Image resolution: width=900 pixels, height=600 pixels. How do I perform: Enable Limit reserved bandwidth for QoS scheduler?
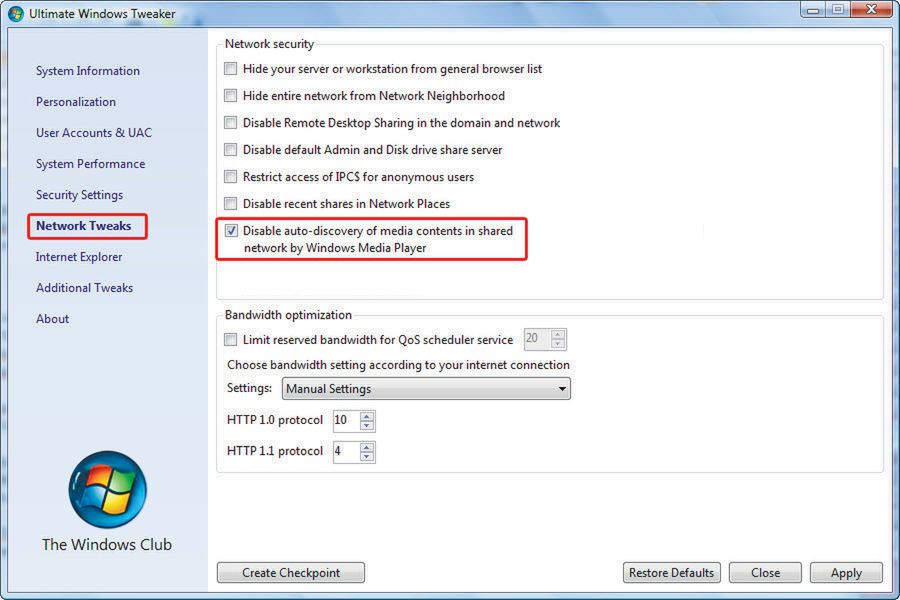230,340
